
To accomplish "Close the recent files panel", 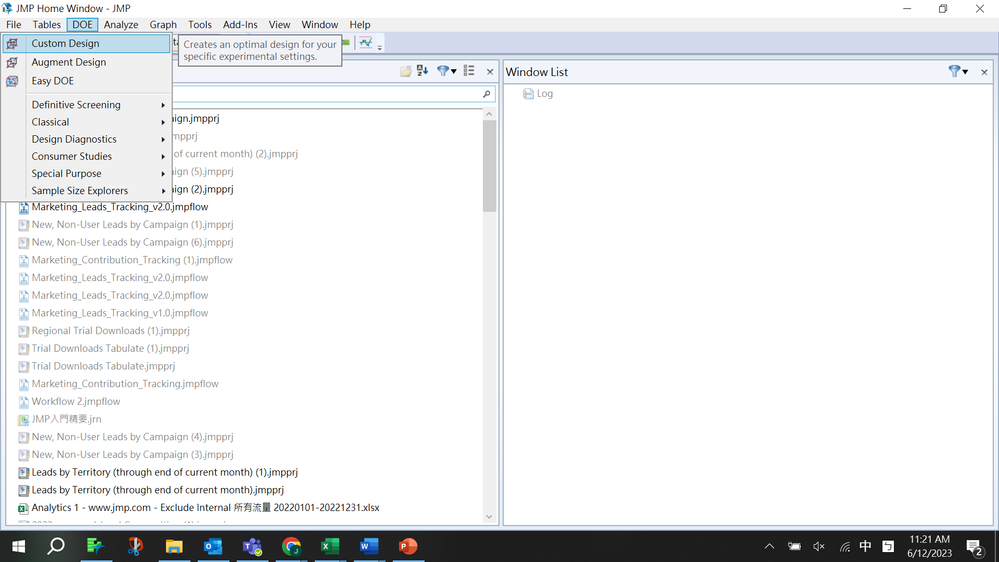I will (490, 72).
